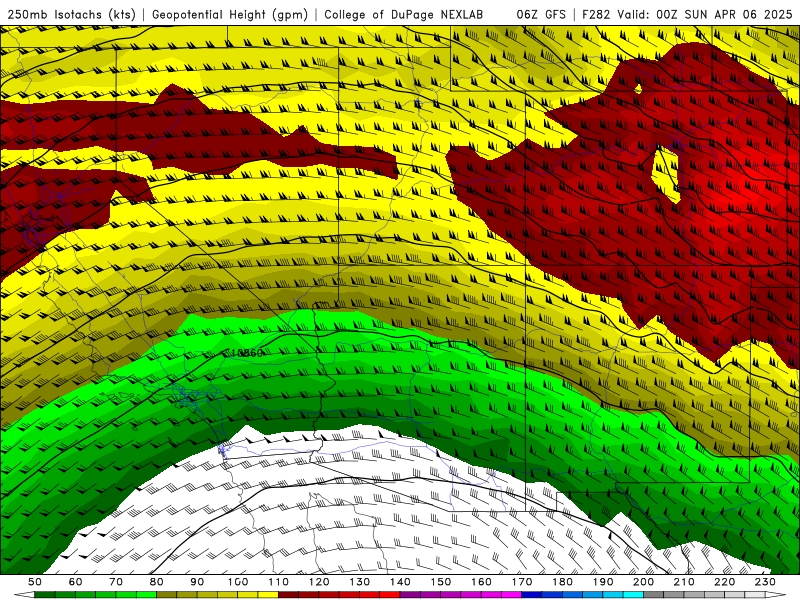Click the '100' colorbar tick label
The height and width of the screenshot is (600, 800).
pos(237,582)
